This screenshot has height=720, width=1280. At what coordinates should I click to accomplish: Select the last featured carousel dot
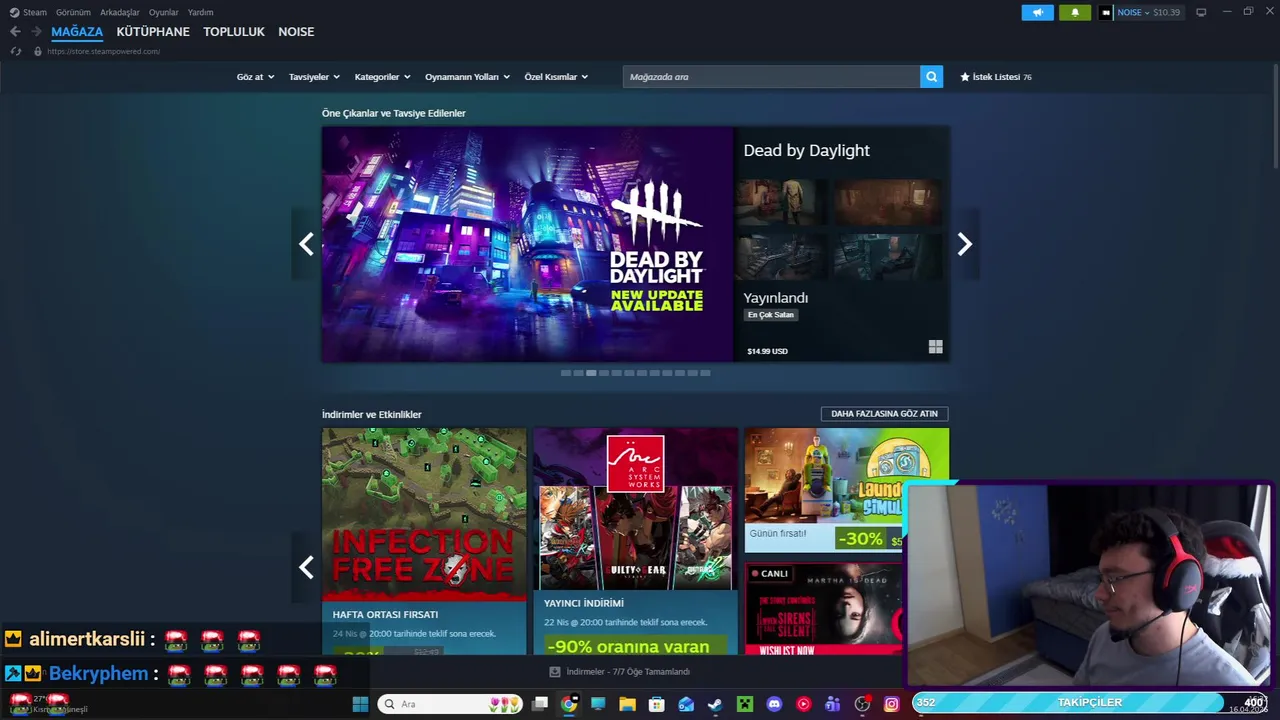(x=706, y=373)
